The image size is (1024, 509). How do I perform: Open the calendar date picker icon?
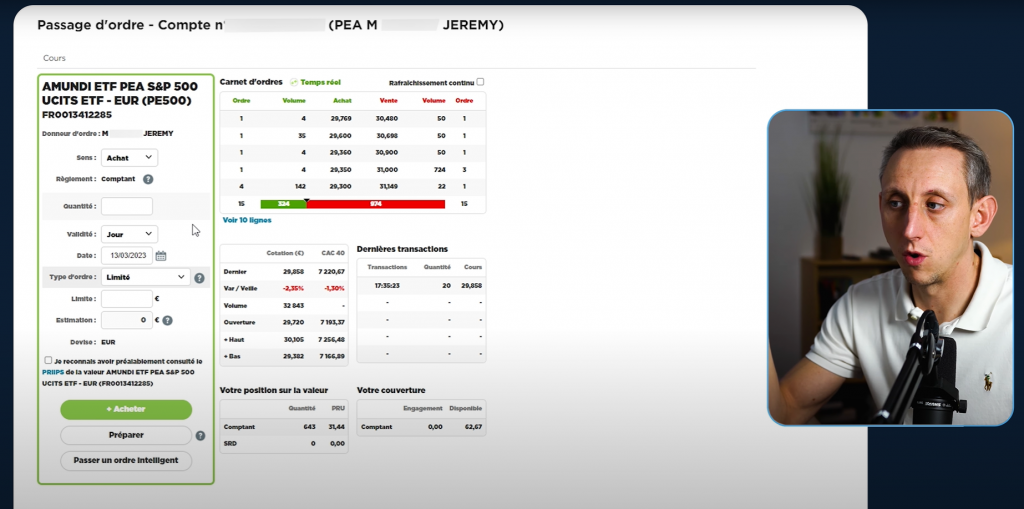(x=160, y=256)
